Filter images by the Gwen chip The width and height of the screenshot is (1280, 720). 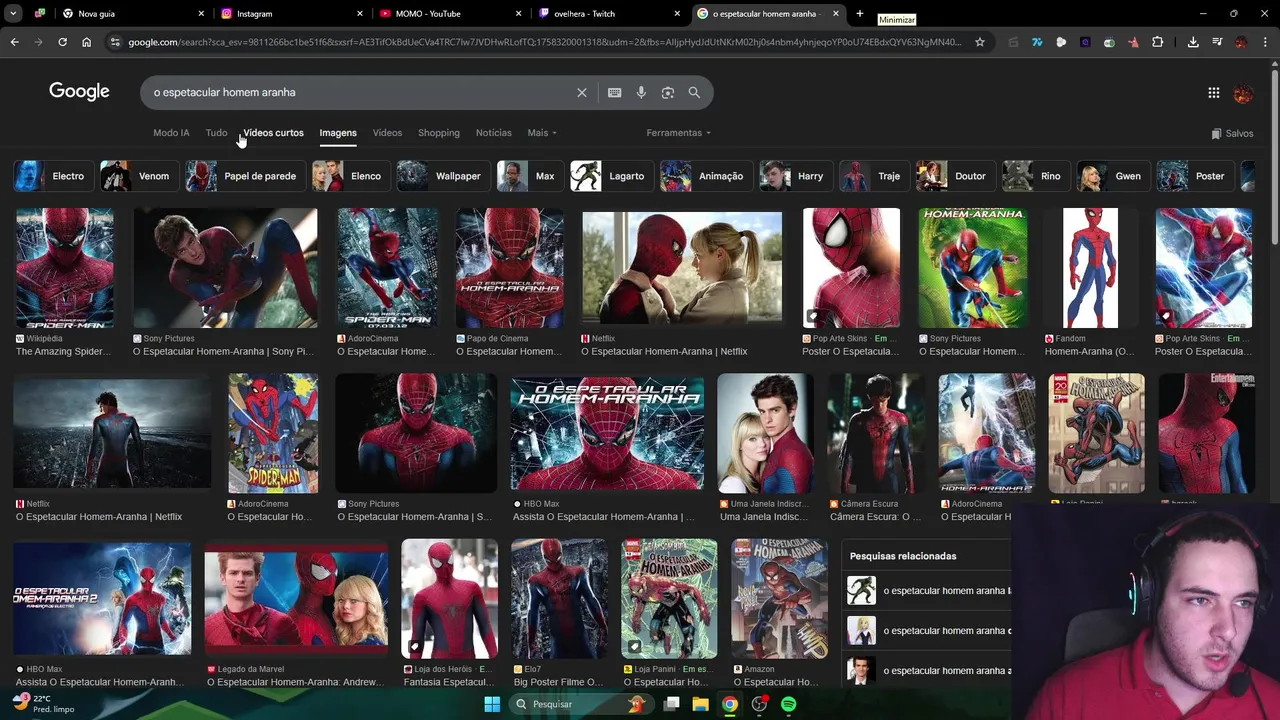pos(1114,176)
